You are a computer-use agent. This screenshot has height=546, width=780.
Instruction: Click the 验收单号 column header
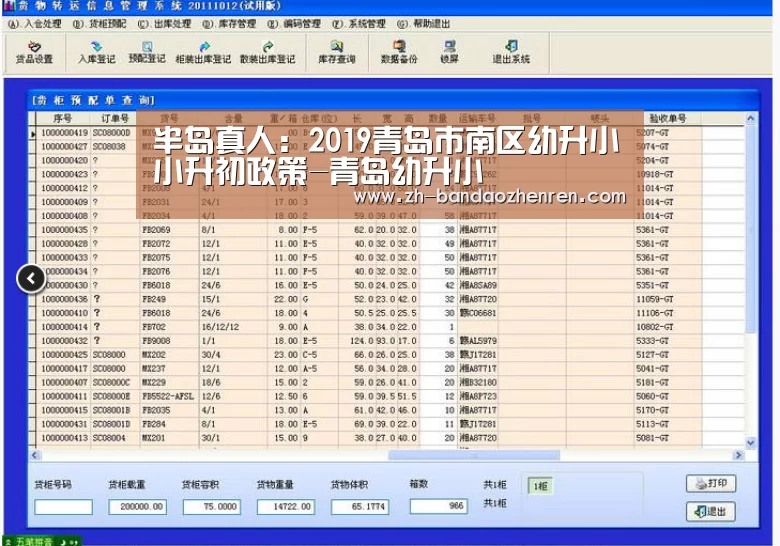pyautogui.click(x=668, y=118)
